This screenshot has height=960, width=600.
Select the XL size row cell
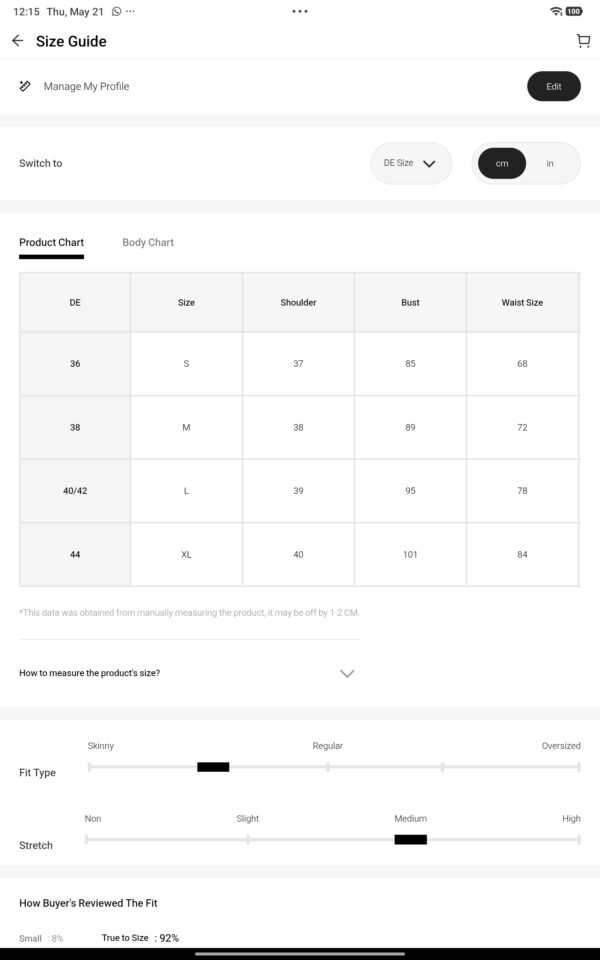[x=186, y=555]
